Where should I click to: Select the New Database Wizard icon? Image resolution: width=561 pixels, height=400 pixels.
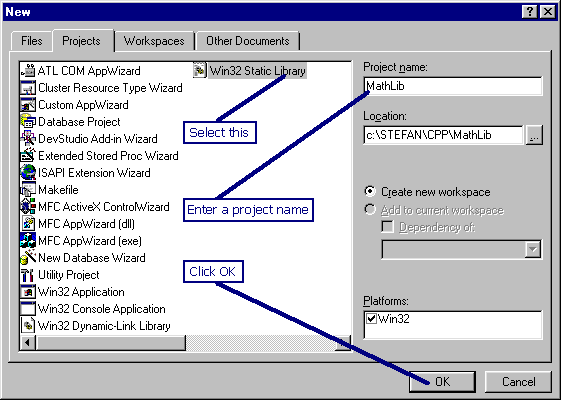coord(28,258)
